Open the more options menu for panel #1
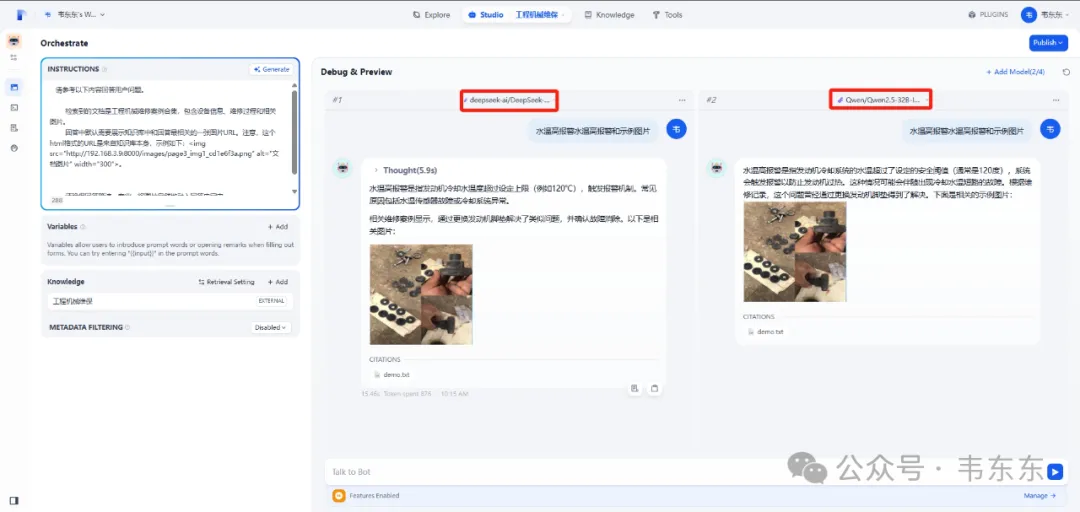Image resolution: width=1080 pixels, height=512 pixels. [682, 101]
